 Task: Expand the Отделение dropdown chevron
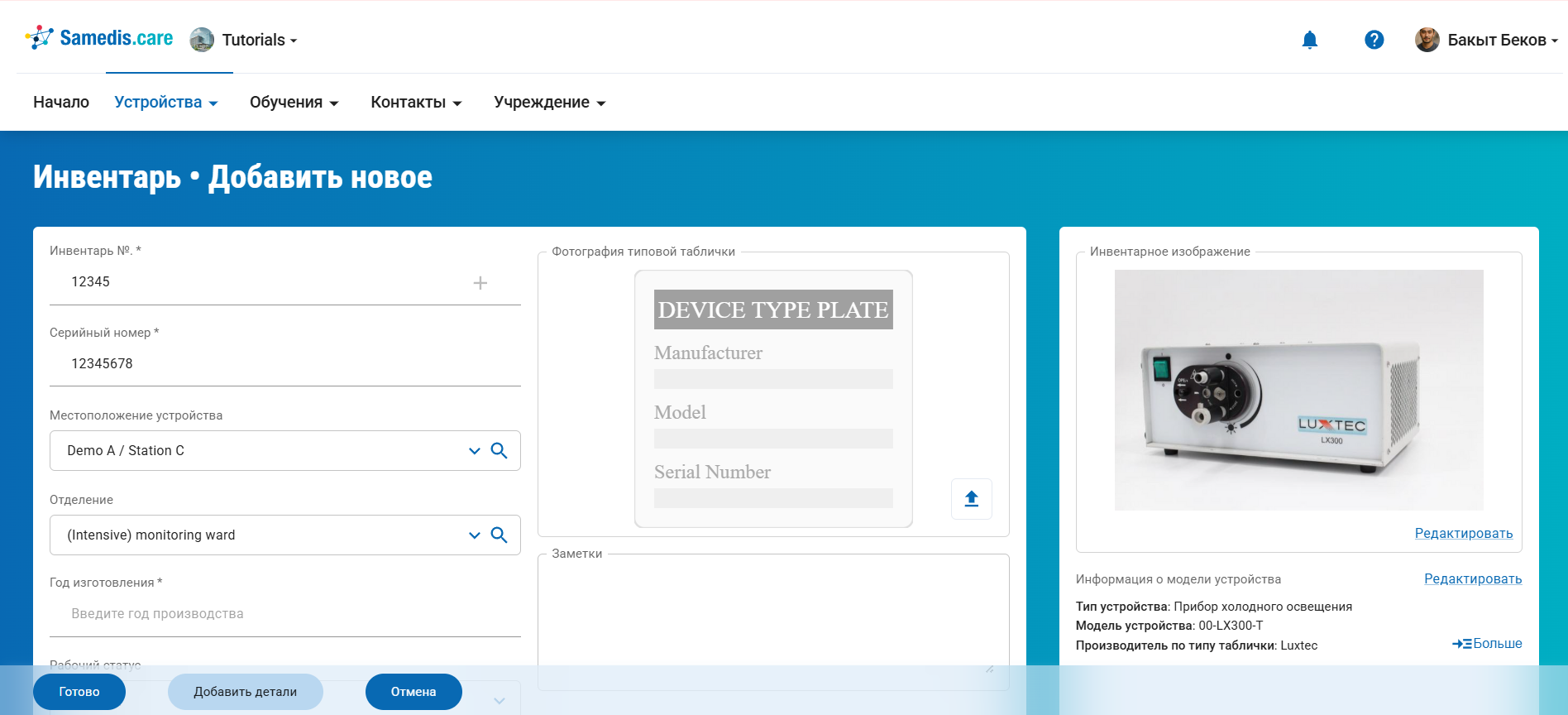(x=474, y=535)
